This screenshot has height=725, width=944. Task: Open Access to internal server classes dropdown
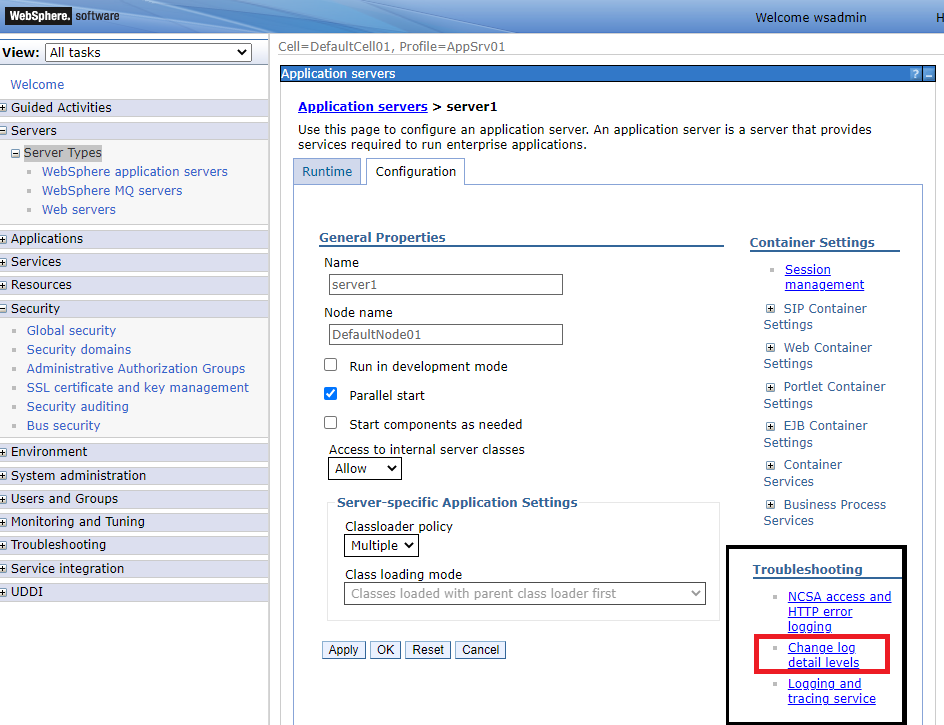pos(365,468)
